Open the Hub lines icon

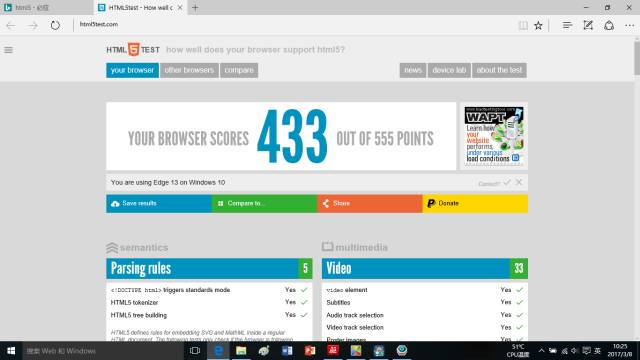(567, 25)
